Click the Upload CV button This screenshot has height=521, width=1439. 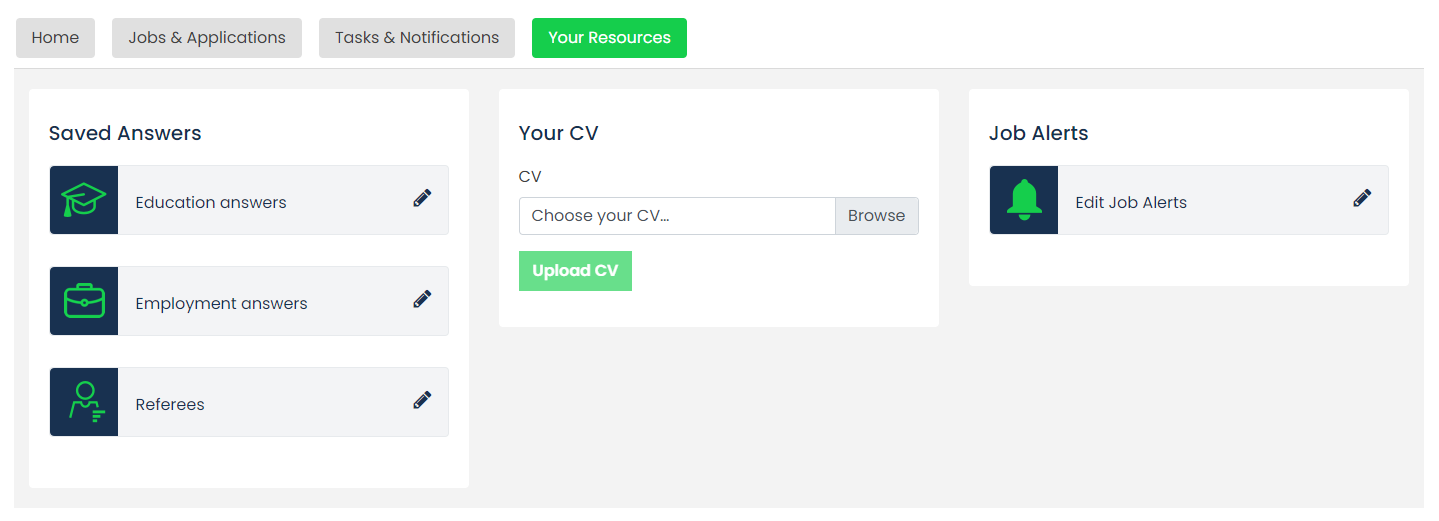point(575,271)
